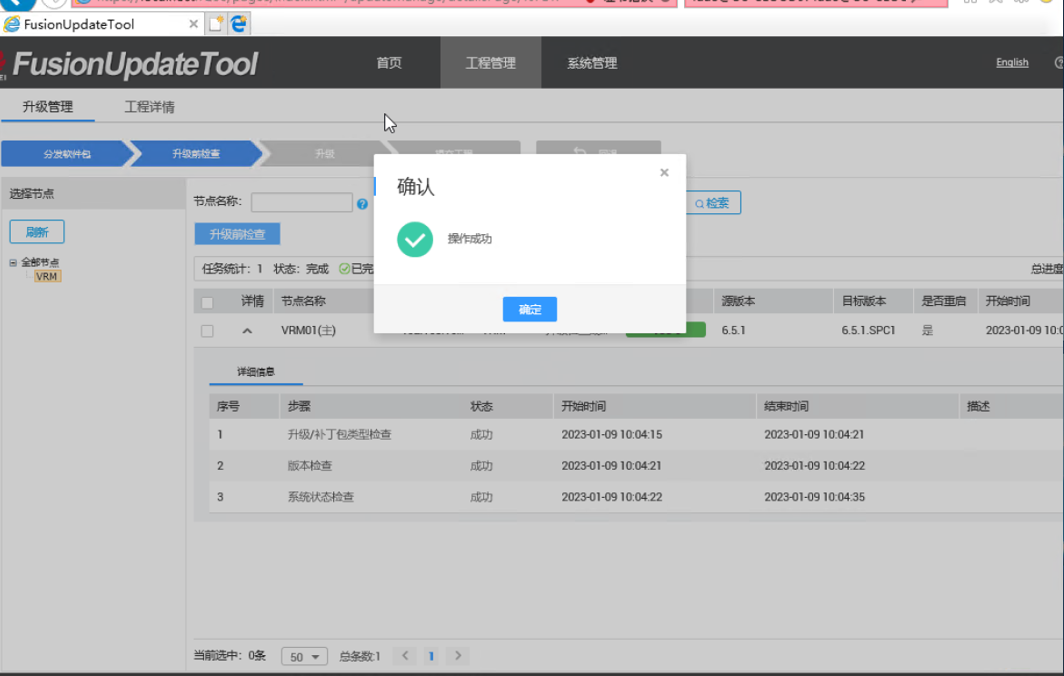Click the green success checkmark icon in the dialog
The image size is (1064, 676).
(415, 239)
